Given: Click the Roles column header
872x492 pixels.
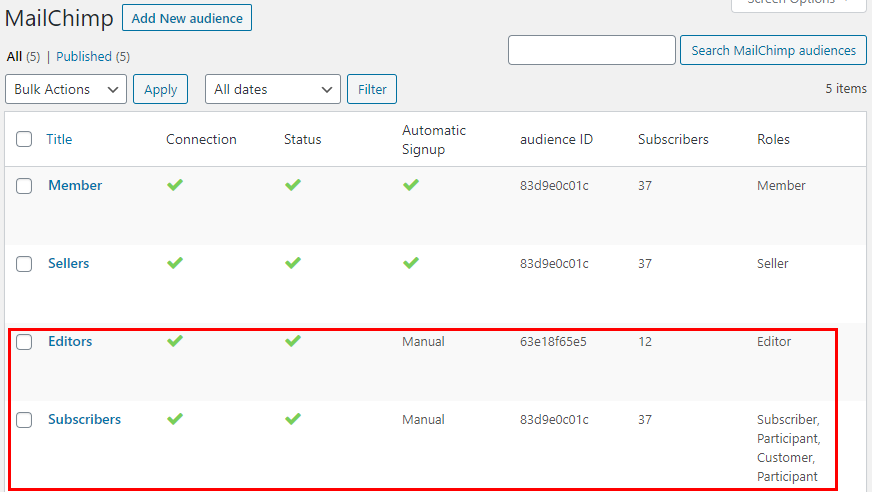Looking at the screenshot, I should pos(773,139).
